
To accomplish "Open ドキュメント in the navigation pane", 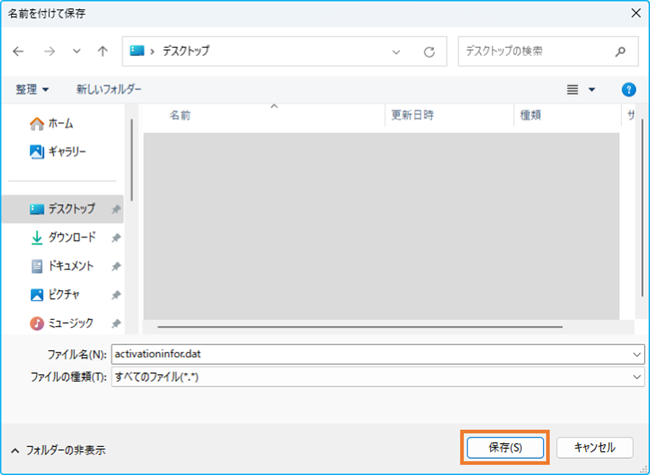I will [x=62, y=266].
